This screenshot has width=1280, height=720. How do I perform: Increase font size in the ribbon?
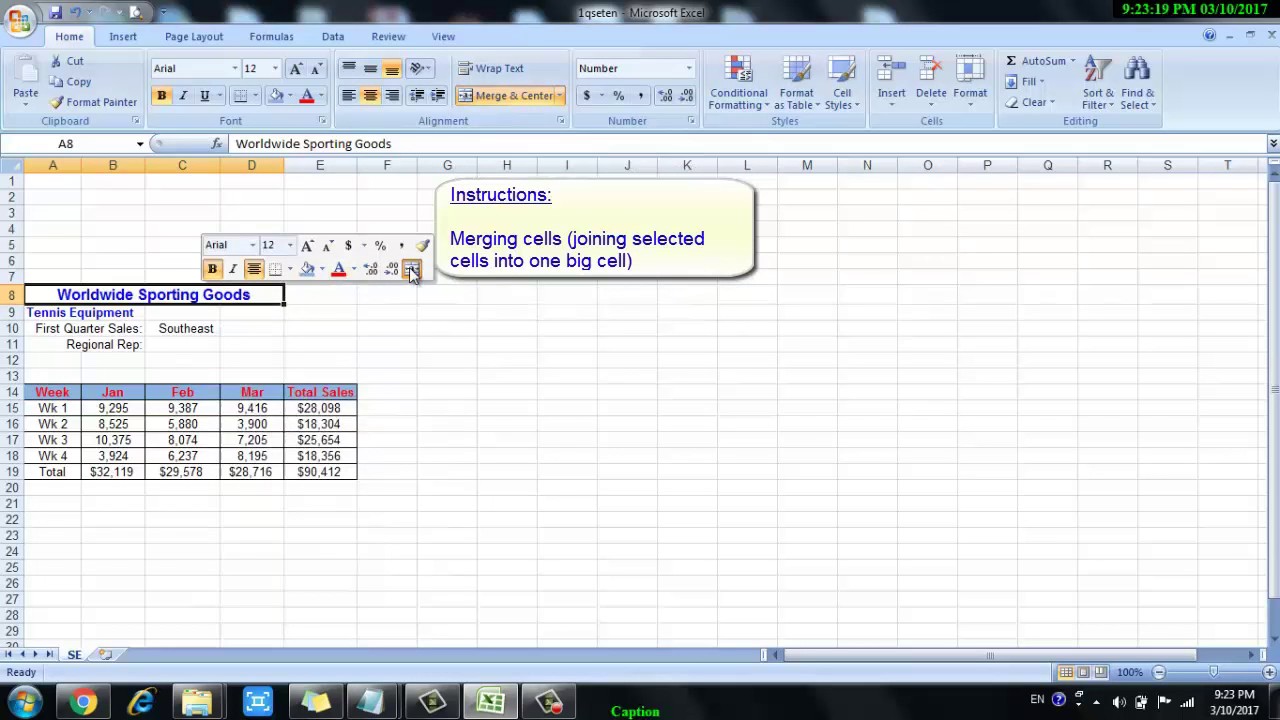click(x=295, y=68)
